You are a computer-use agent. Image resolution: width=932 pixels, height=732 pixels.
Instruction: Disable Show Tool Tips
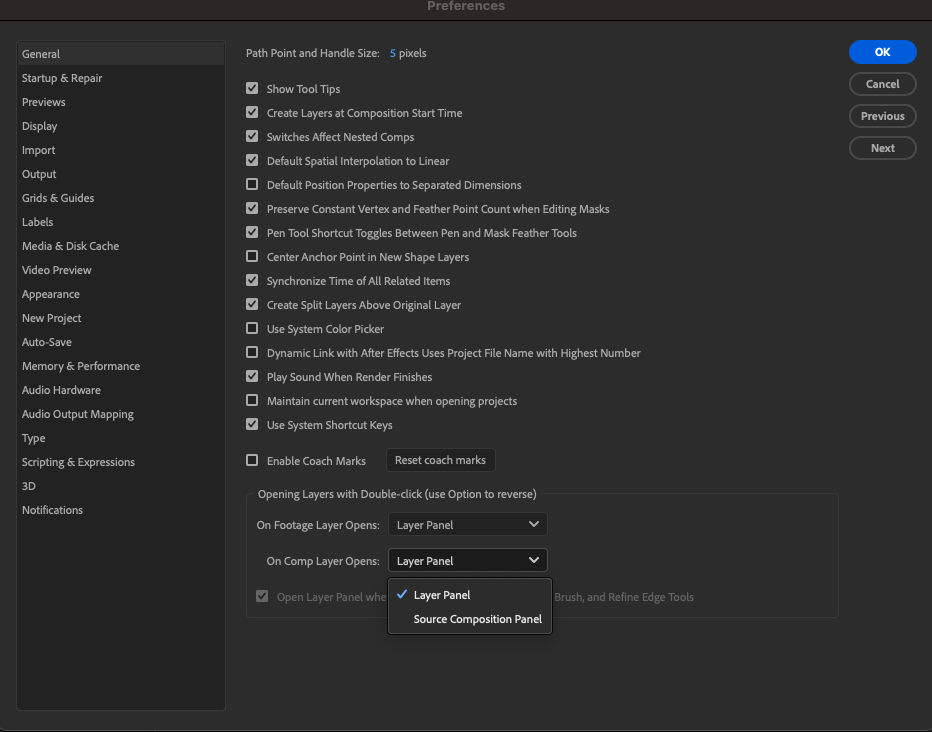252,88
